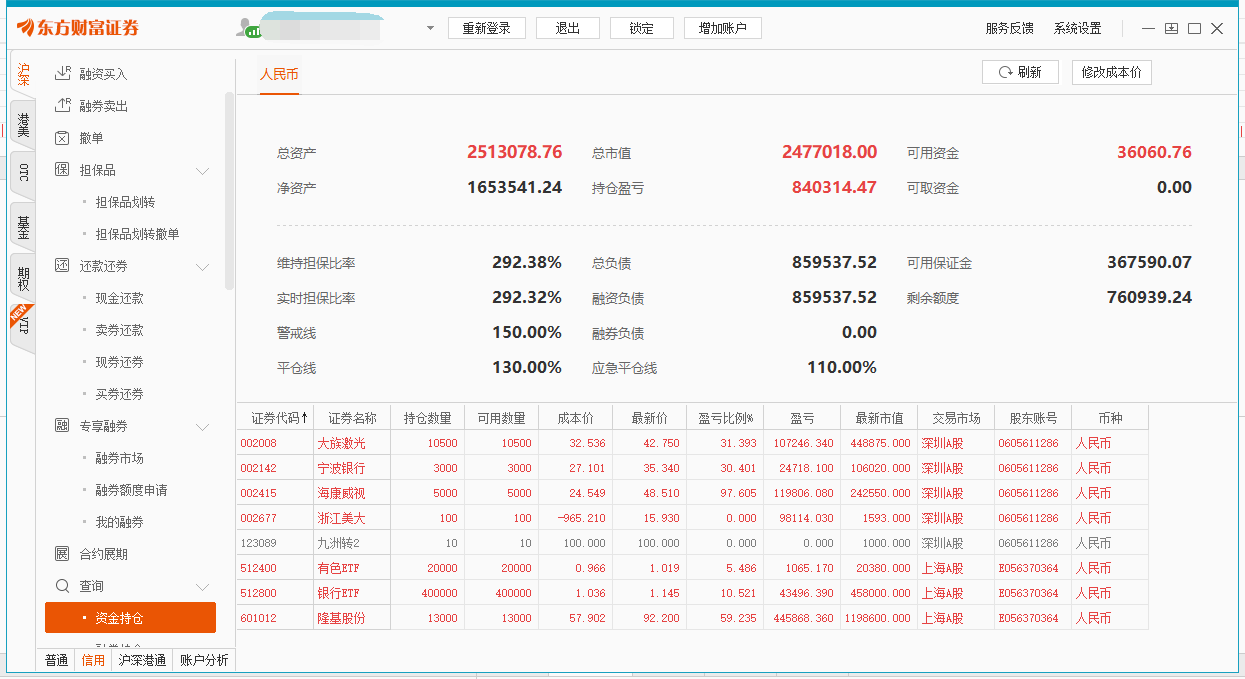Select the 浙江美大 holding row
The image size is (1245, 679).
(692, 518)
